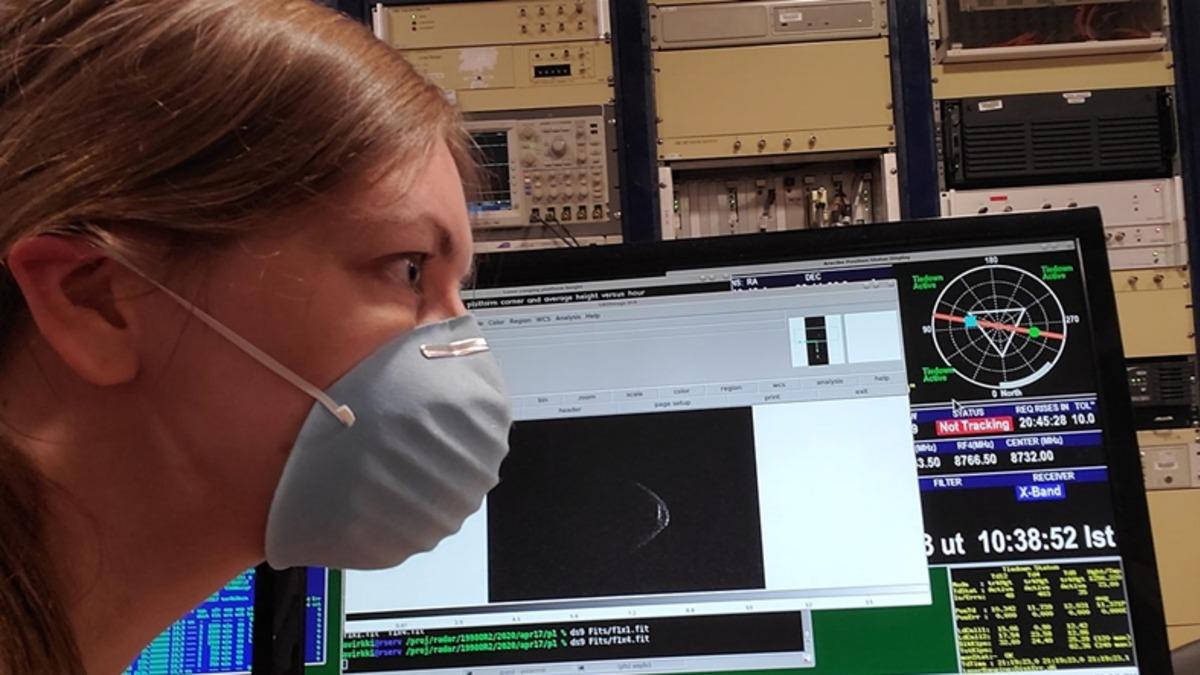
Task: Open the WCS menu
Action: tap(543, 319)
